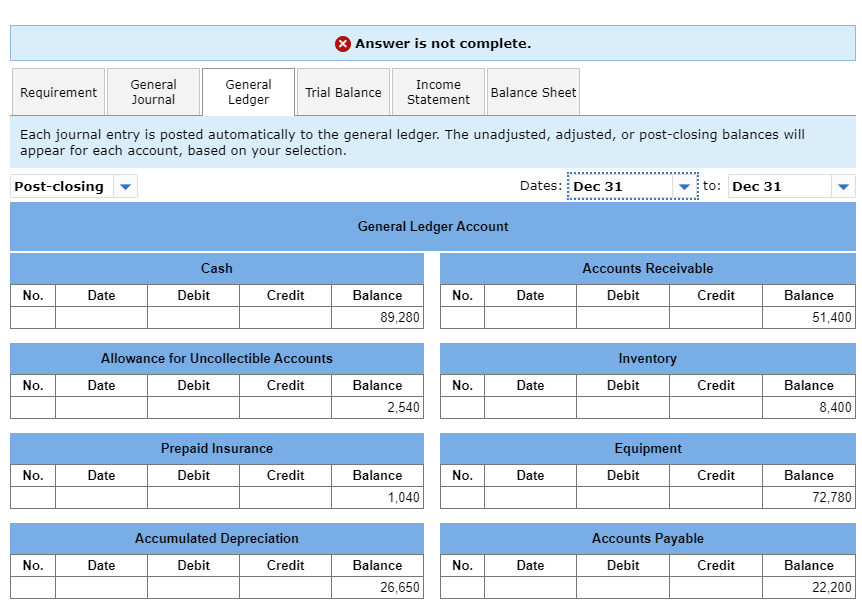Click the Prepaid Insurance account header
This screenshot has width=862, height=610.
pos(217,448)
